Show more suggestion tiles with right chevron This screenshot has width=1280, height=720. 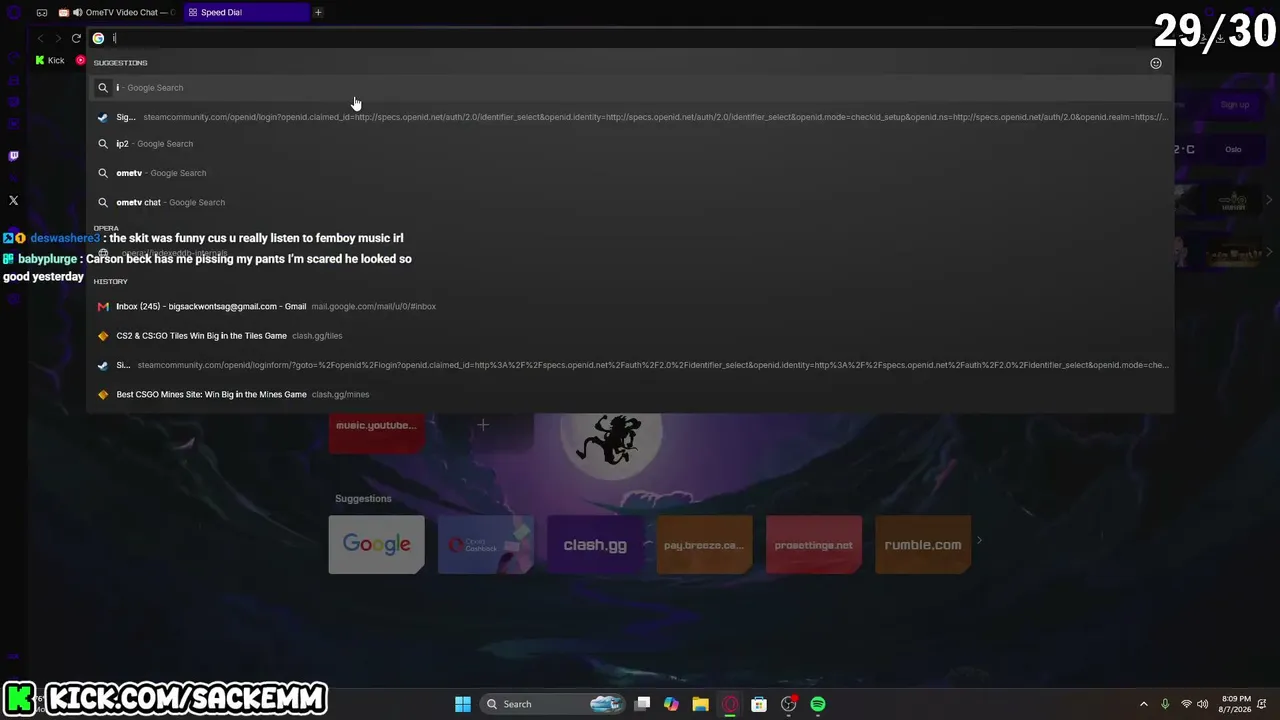tap(979, 541)
